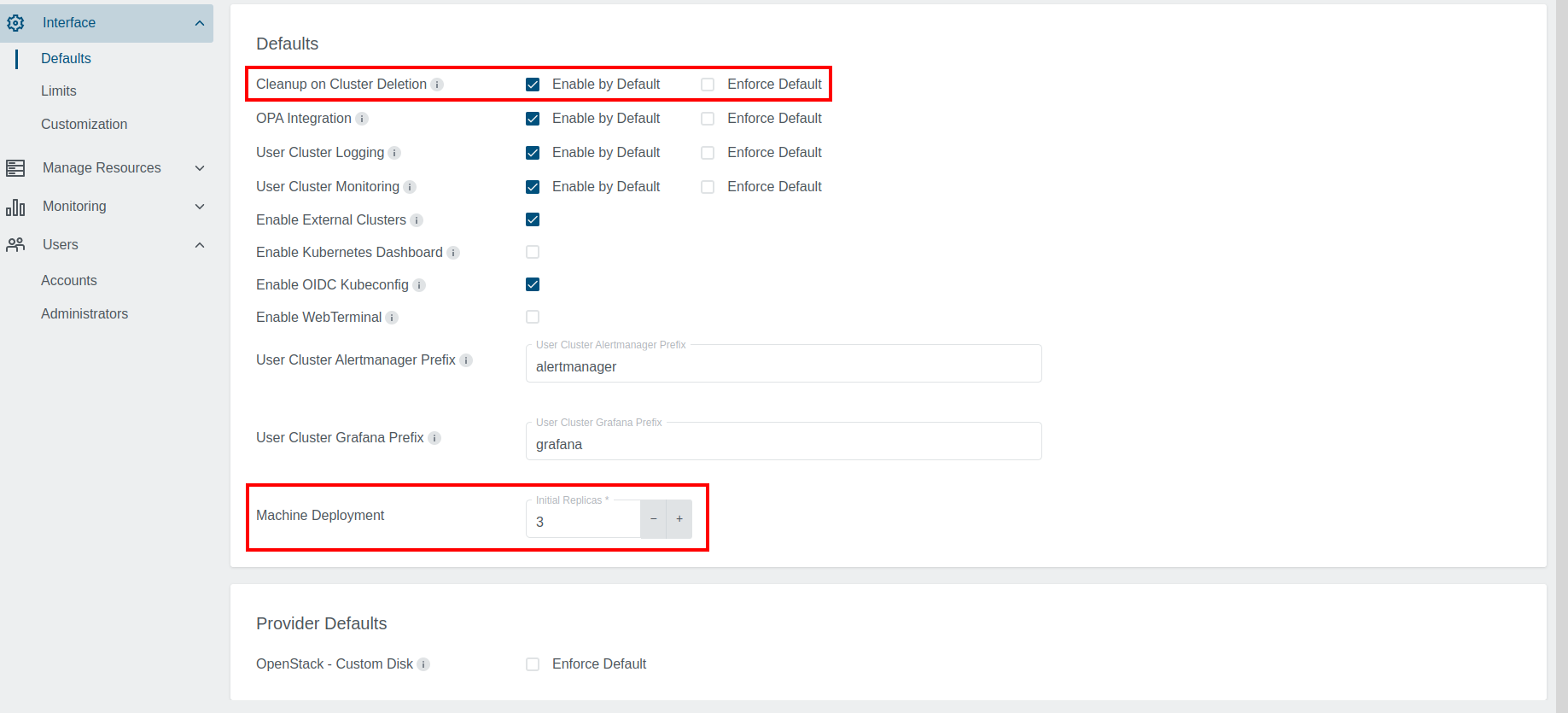Open the Customization menu item
1568x713 pixels.
[x=84, y=124]
